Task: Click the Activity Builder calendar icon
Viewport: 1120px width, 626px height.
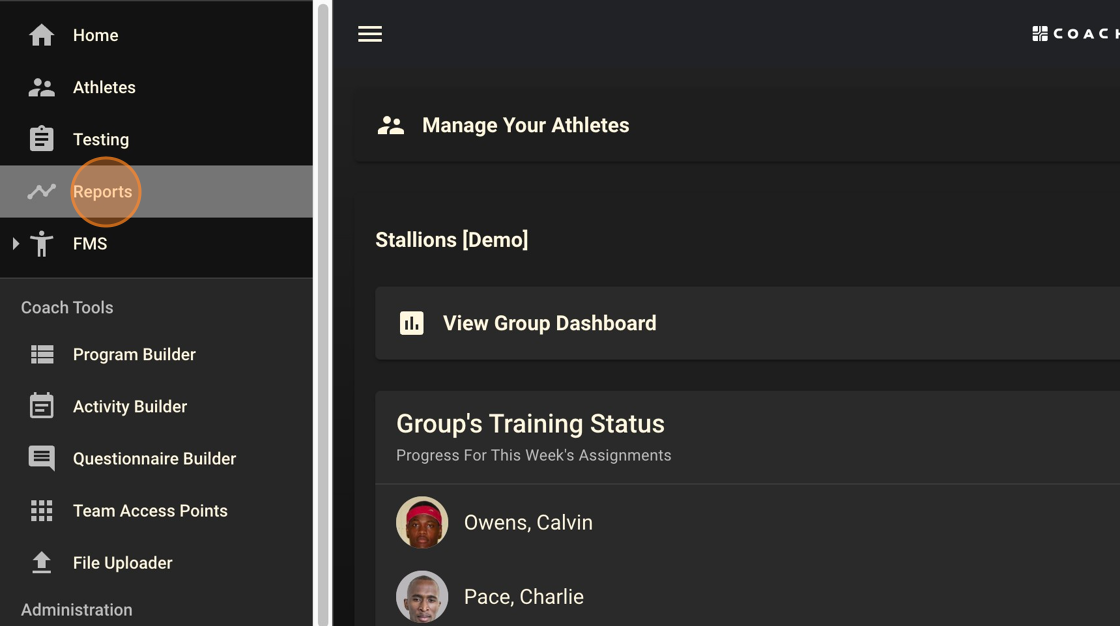Action: click(x=41, y=406)
